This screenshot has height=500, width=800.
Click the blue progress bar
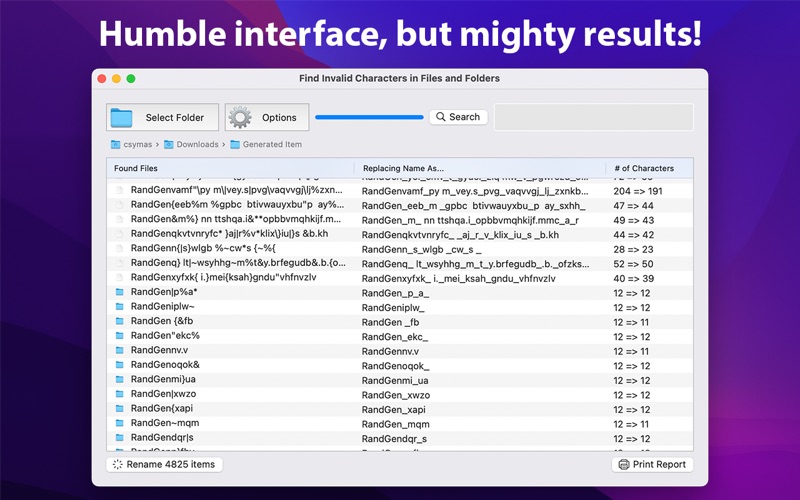point(369,117)
